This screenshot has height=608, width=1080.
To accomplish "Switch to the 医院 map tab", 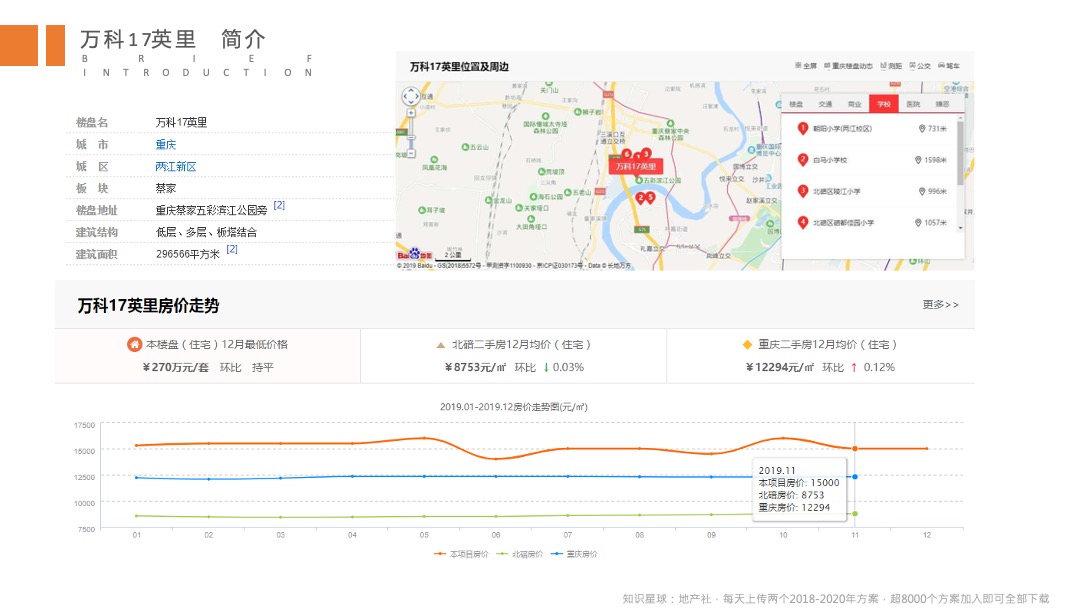I will pos(913,102).
